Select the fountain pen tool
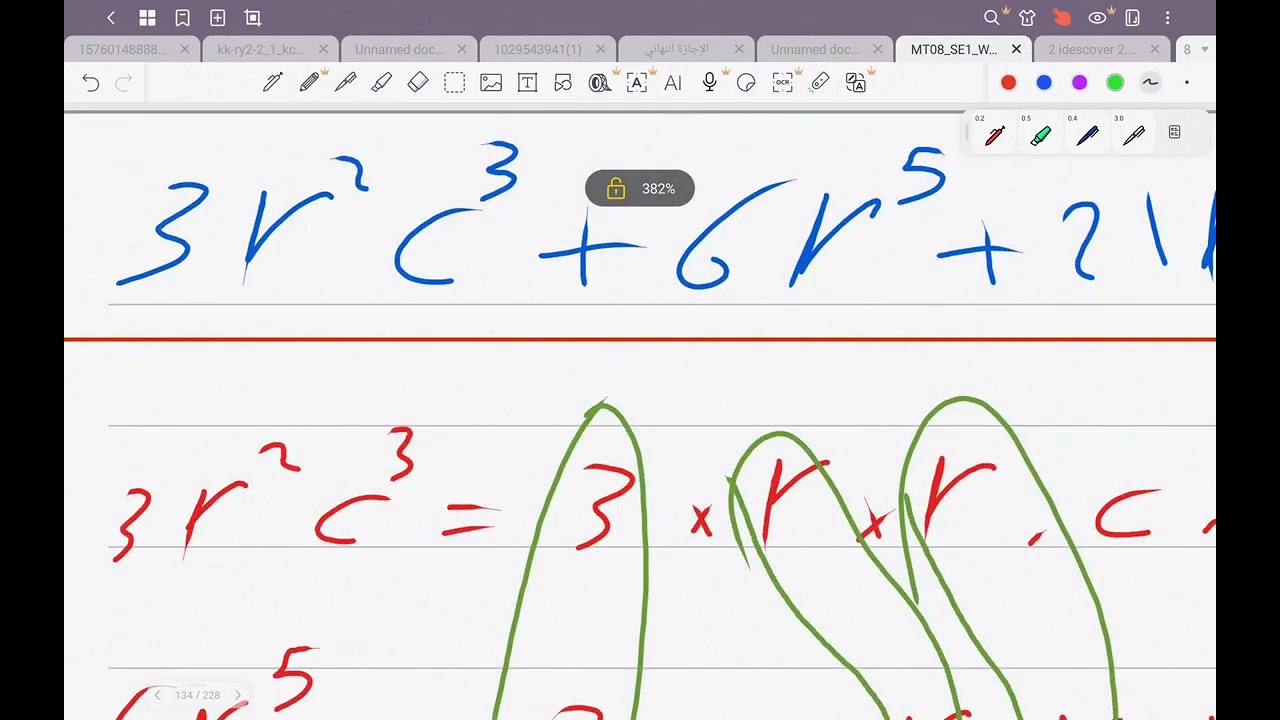Image resolution: width=1280 pixels, height=720 pixels. pos(273,83)
